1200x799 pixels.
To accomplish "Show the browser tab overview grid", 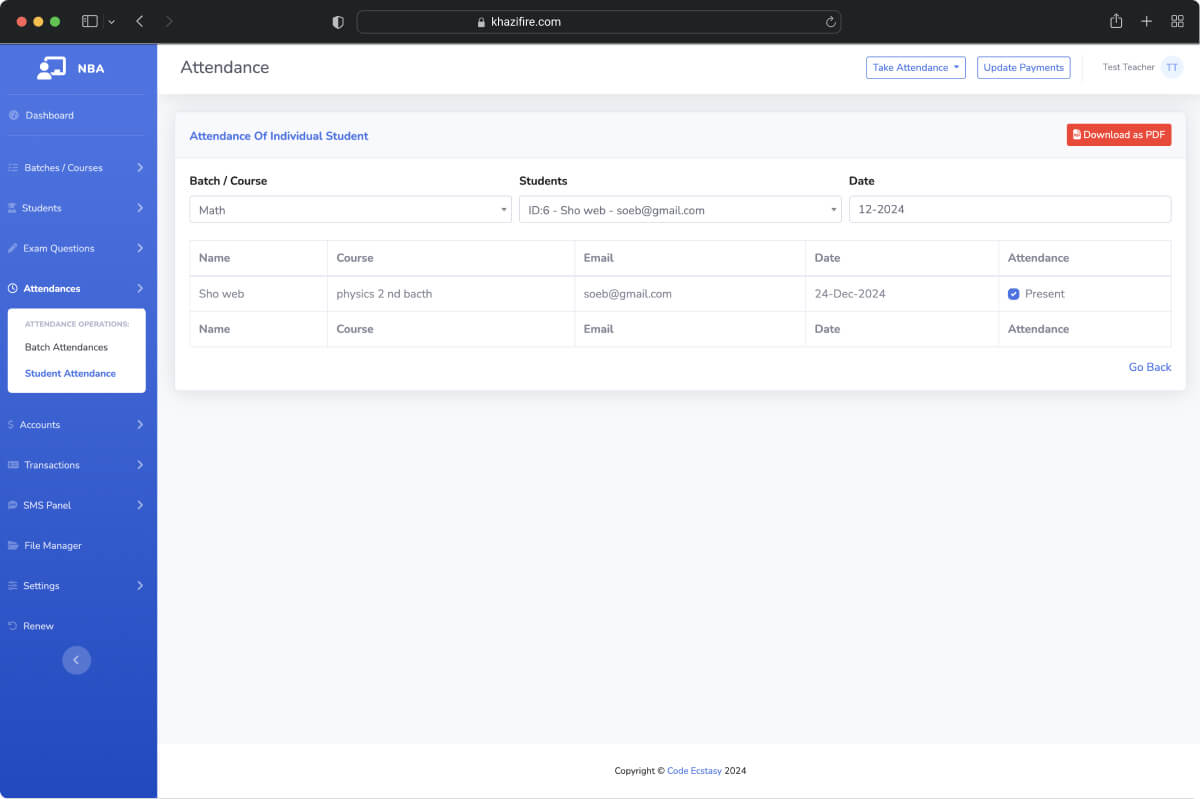I will click(x=1177, y=21).
